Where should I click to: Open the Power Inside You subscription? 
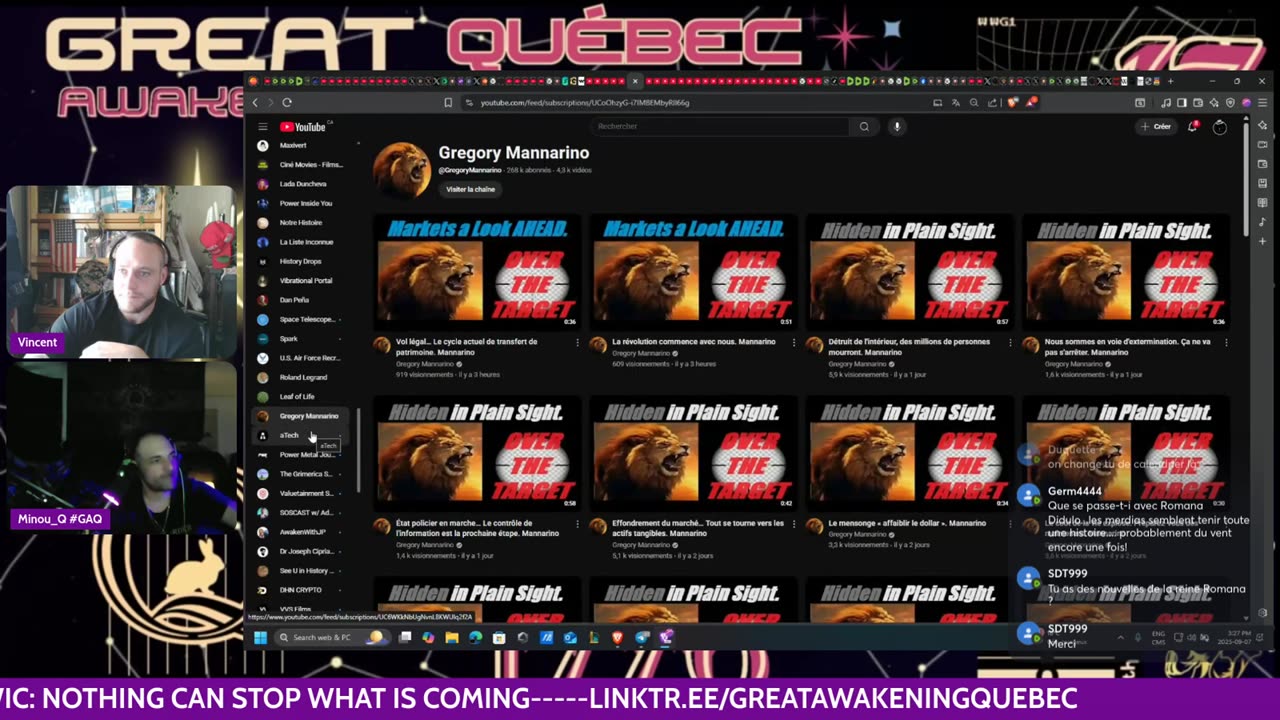300,203
